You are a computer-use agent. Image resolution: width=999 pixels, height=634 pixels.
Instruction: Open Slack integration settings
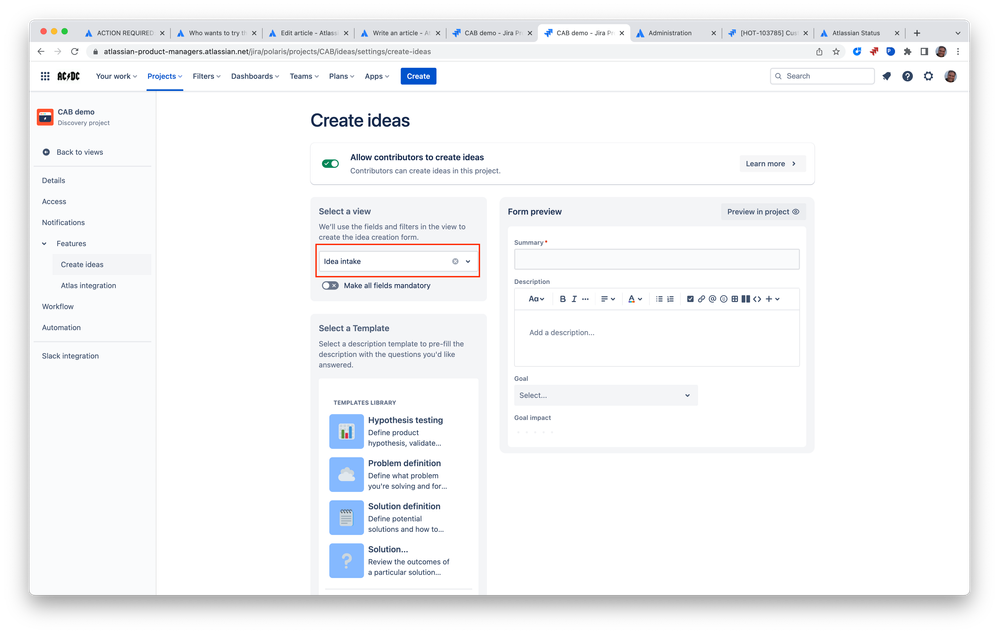(x=70, y=356)
